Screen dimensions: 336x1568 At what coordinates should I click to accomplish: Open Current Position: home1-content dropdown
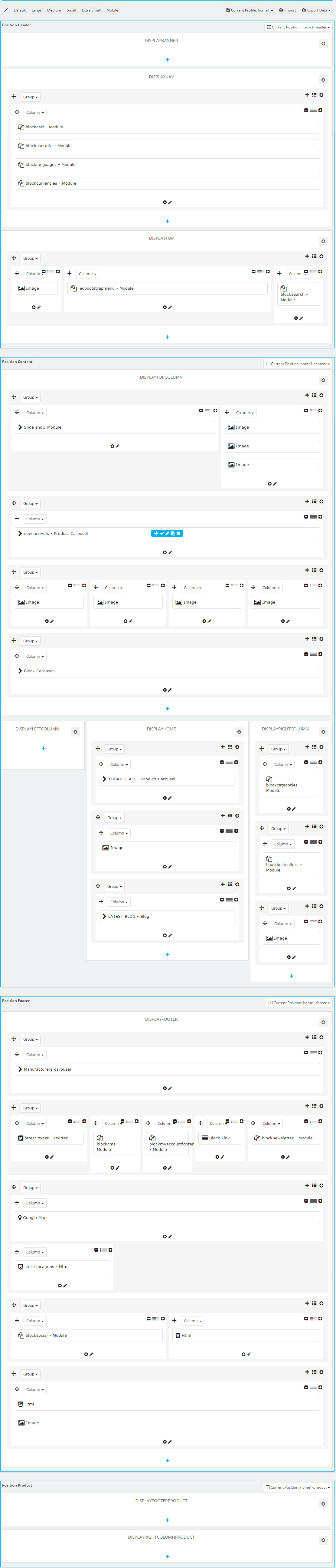coord(298,364)
